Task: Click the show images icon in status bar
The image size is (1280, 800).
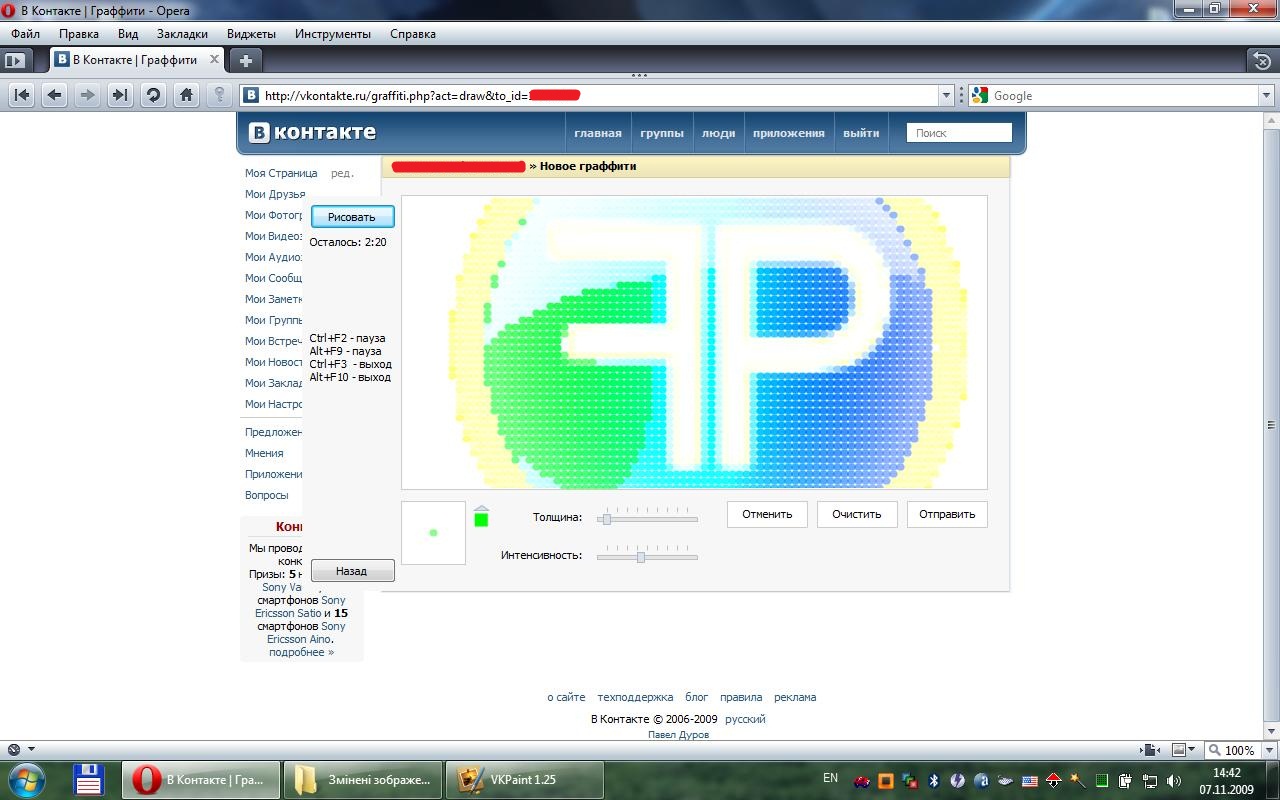Action: [1178, 749]
